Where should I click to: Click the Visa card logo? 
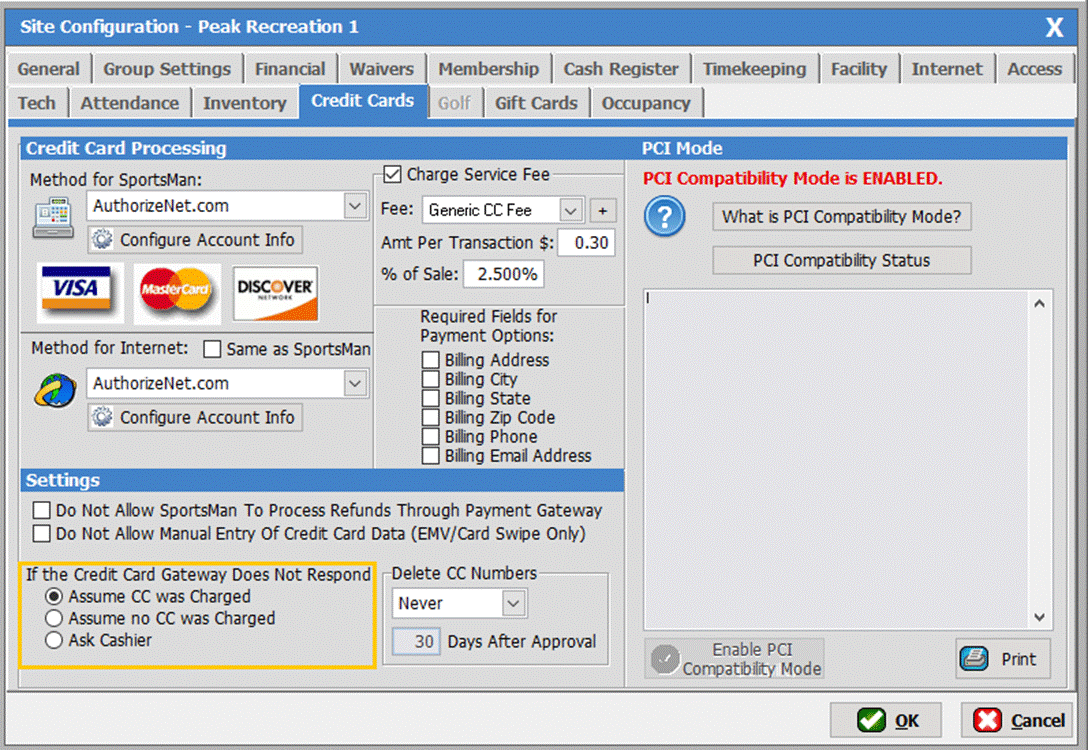pos(79,291)
